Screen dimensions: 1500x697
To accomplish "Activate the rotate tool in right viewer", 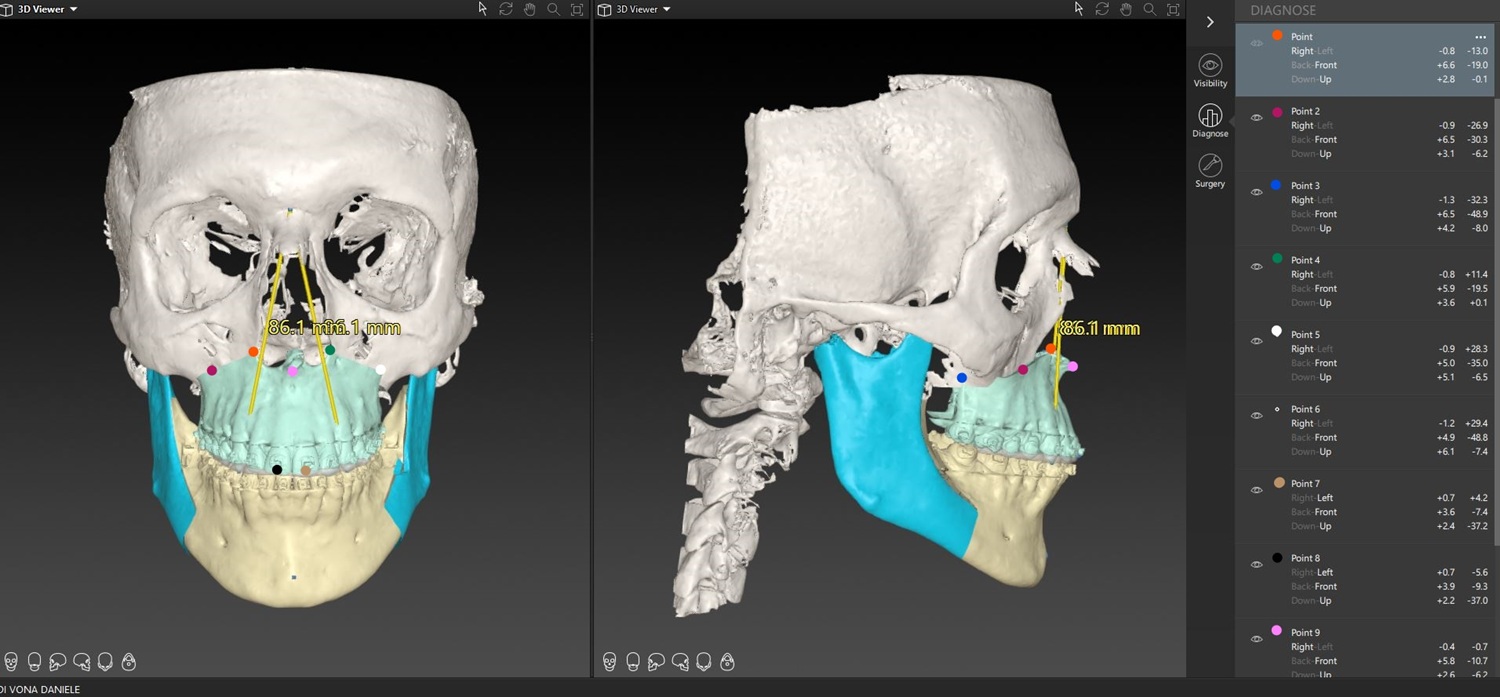I will (x=1102, y=9).
